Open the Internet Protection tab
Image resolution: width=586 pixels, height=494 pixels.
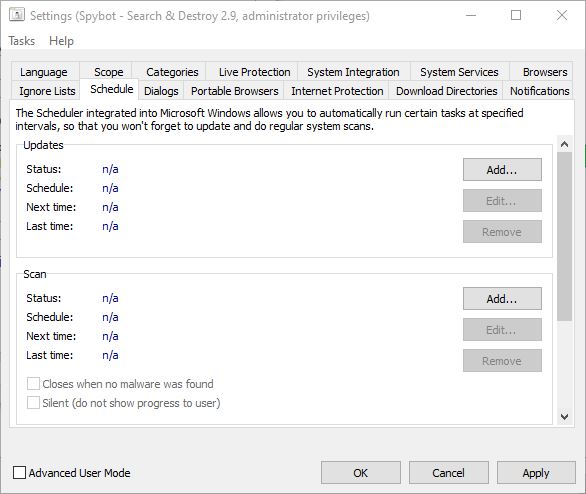337,91
